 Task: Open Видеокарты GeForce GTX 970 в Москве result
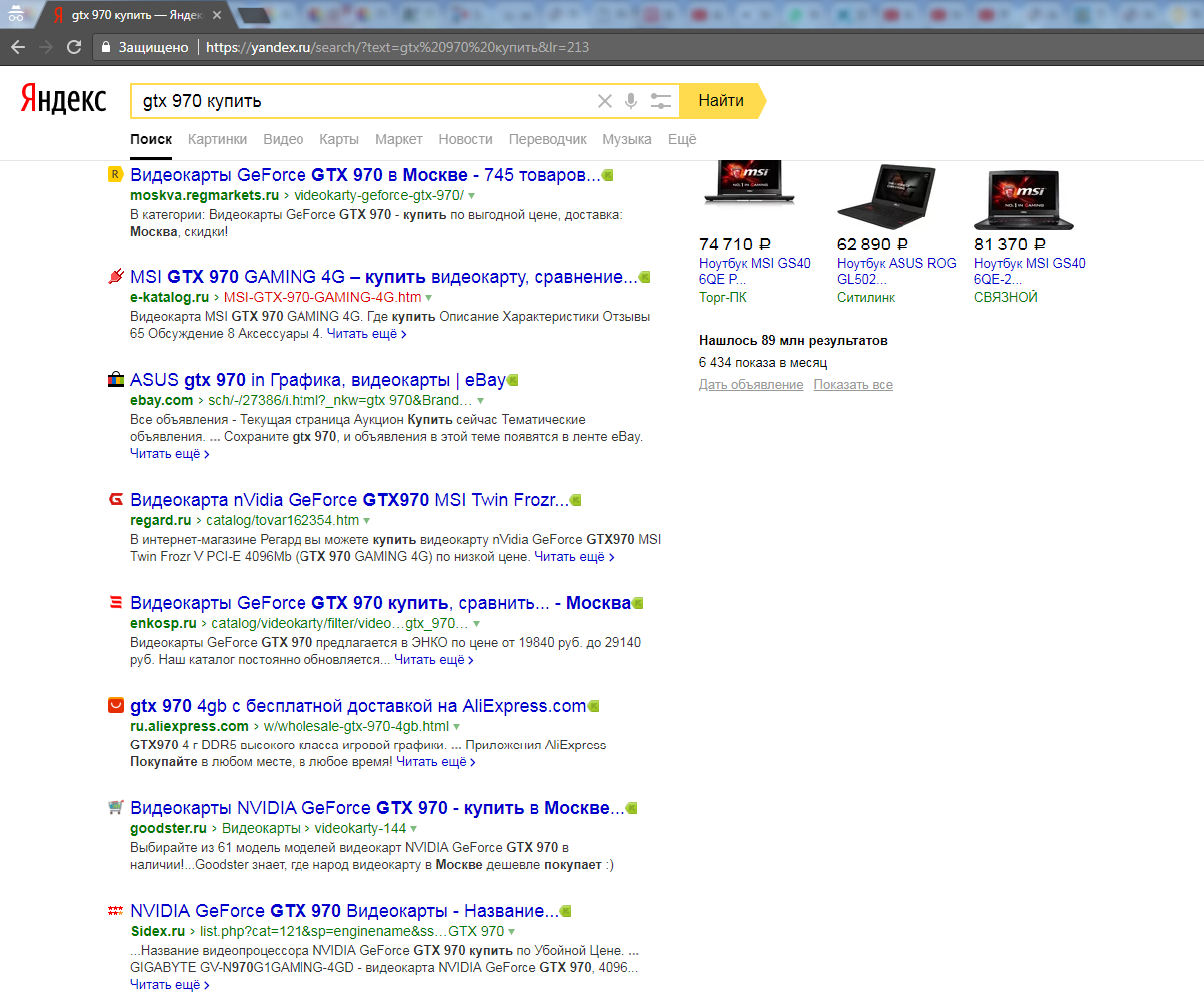(365, 175)
